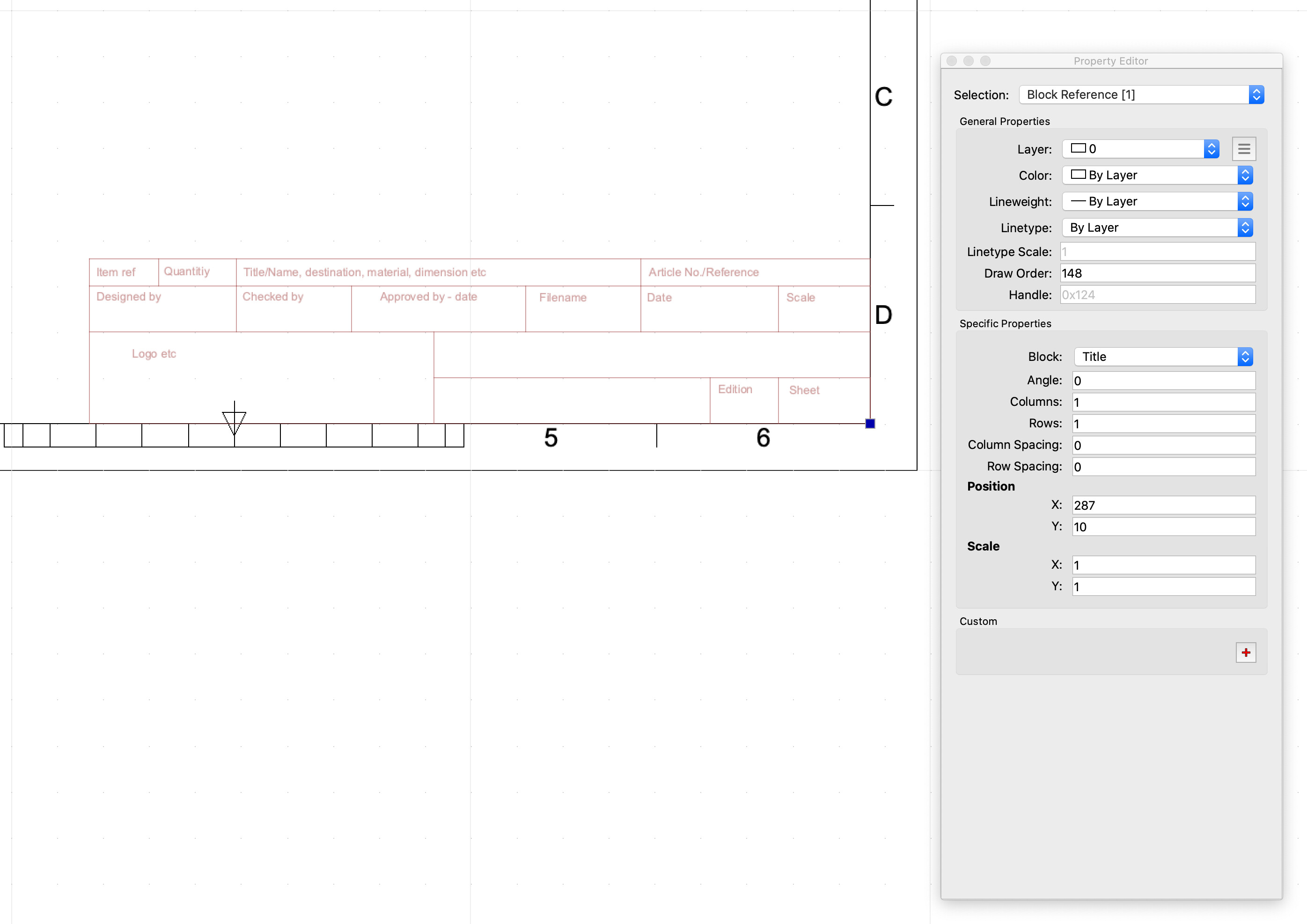Open the Selection dropdown
Viewport: 1307px width, 924px height.
point(1141,95)
